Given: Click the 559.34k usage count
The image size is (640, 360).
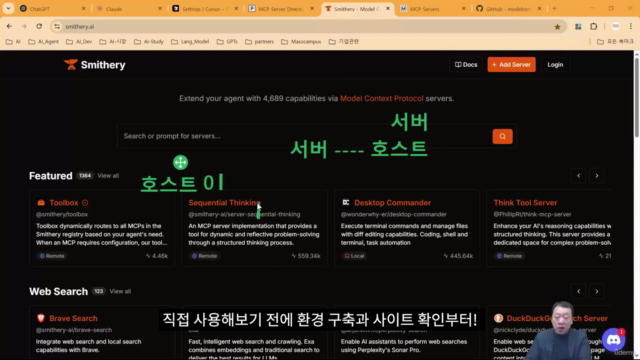Looking at the screenshot, I should (306, 256).
